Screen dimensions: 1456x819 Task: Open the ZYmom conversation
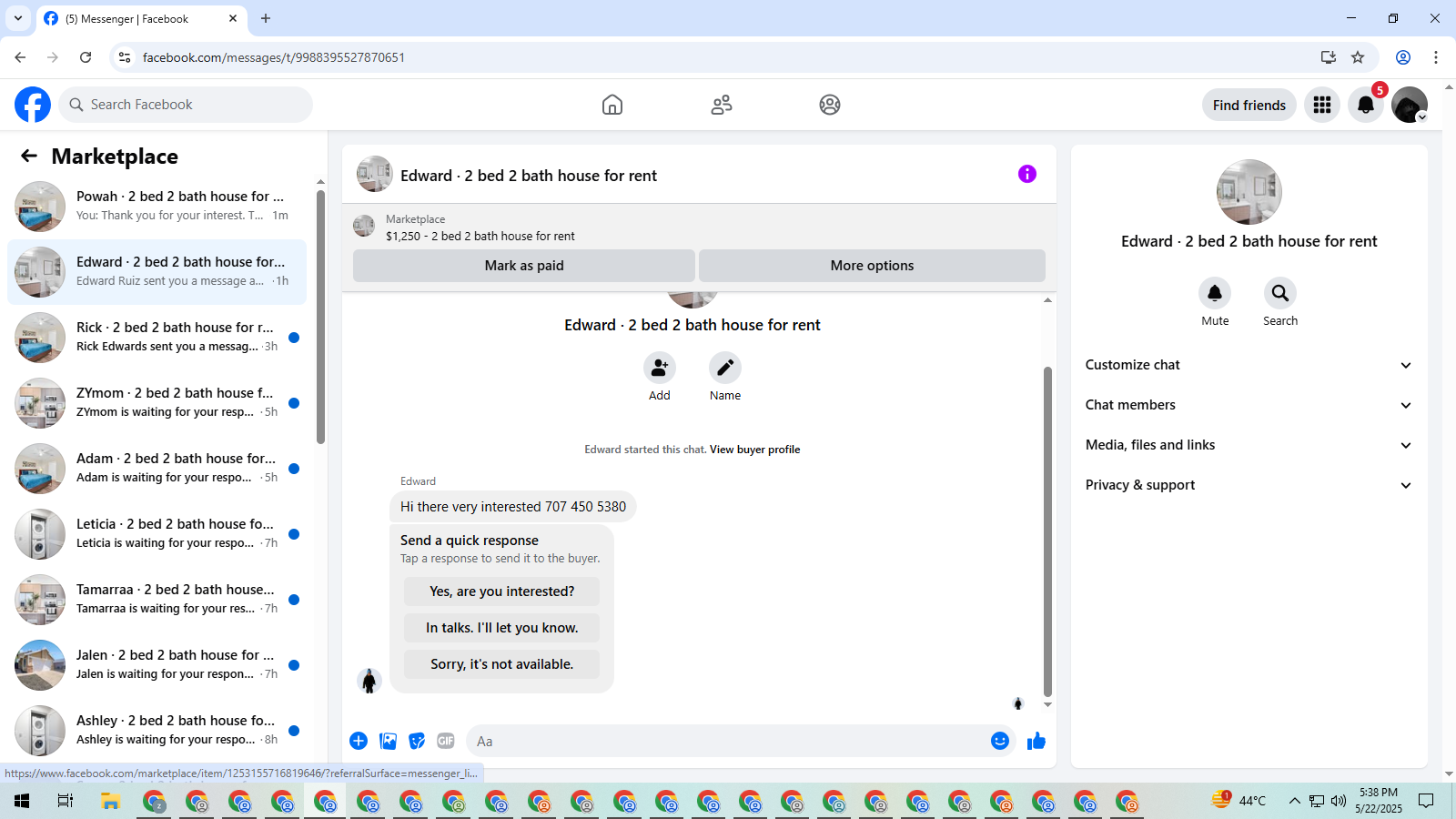(157, 403)
